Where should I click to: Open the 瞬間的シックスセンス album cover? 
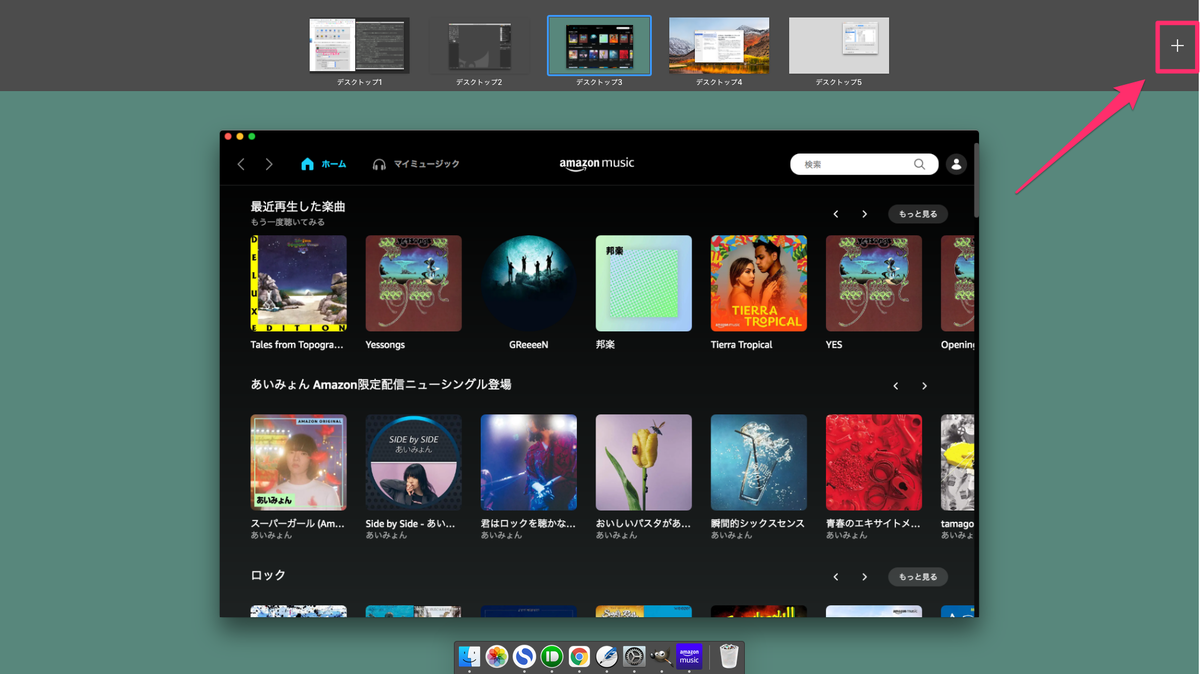point(759,463)
